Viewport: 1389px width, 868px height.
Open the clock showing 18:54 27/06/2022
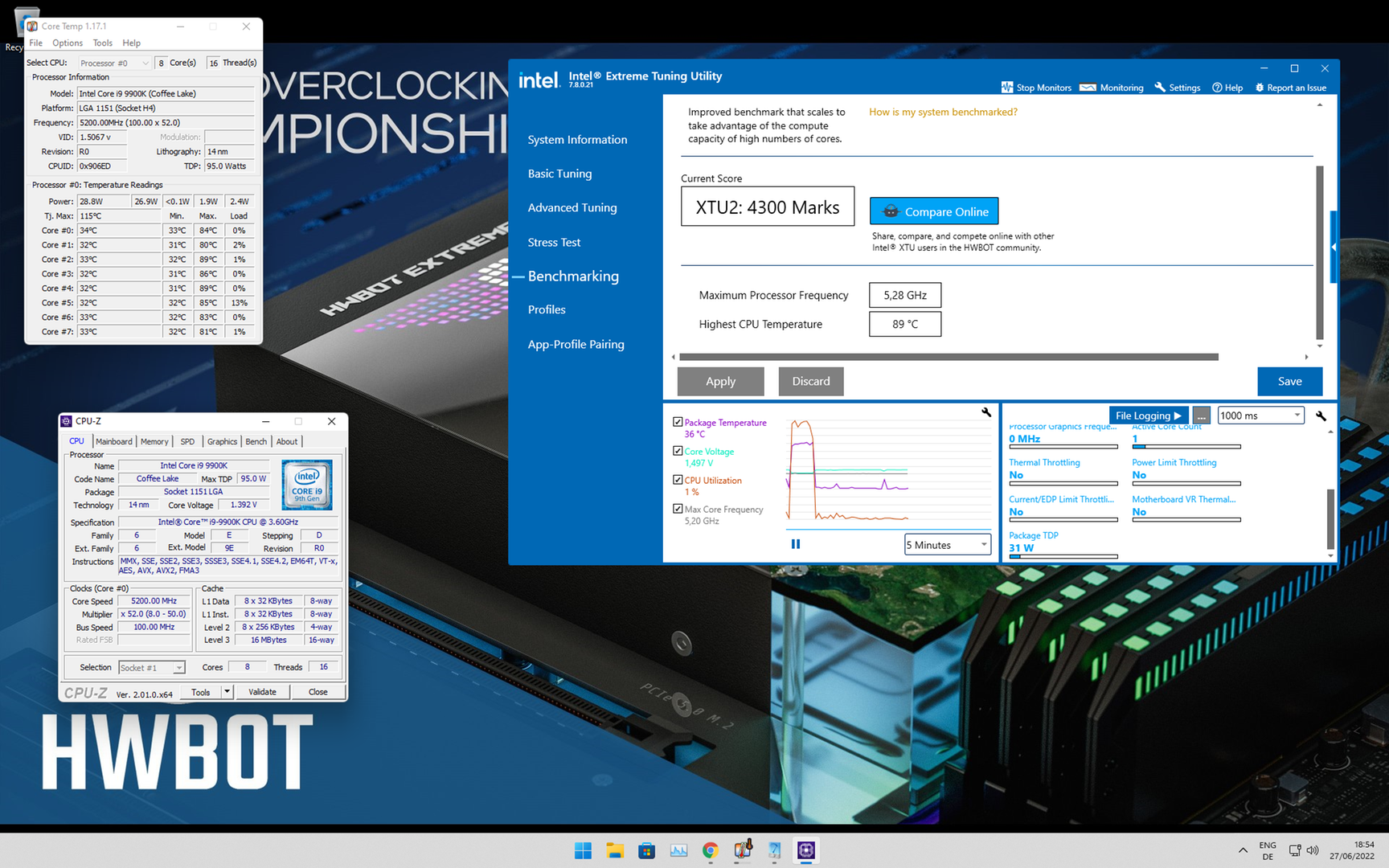[1351, 850]
